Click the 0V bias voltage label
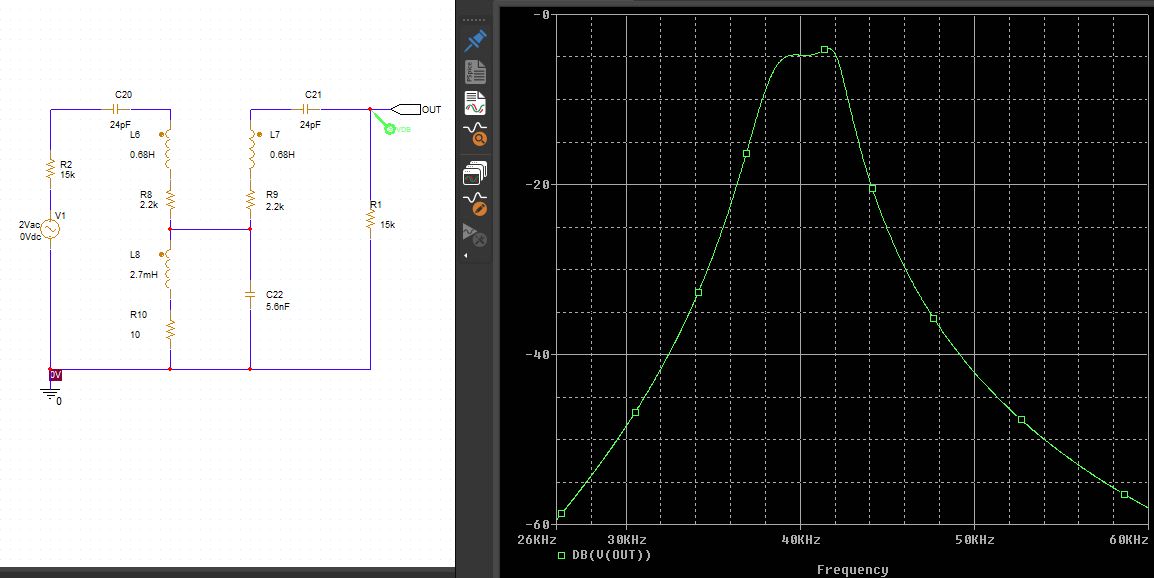Screen dimensions: 1154x578 coord(56,375)
